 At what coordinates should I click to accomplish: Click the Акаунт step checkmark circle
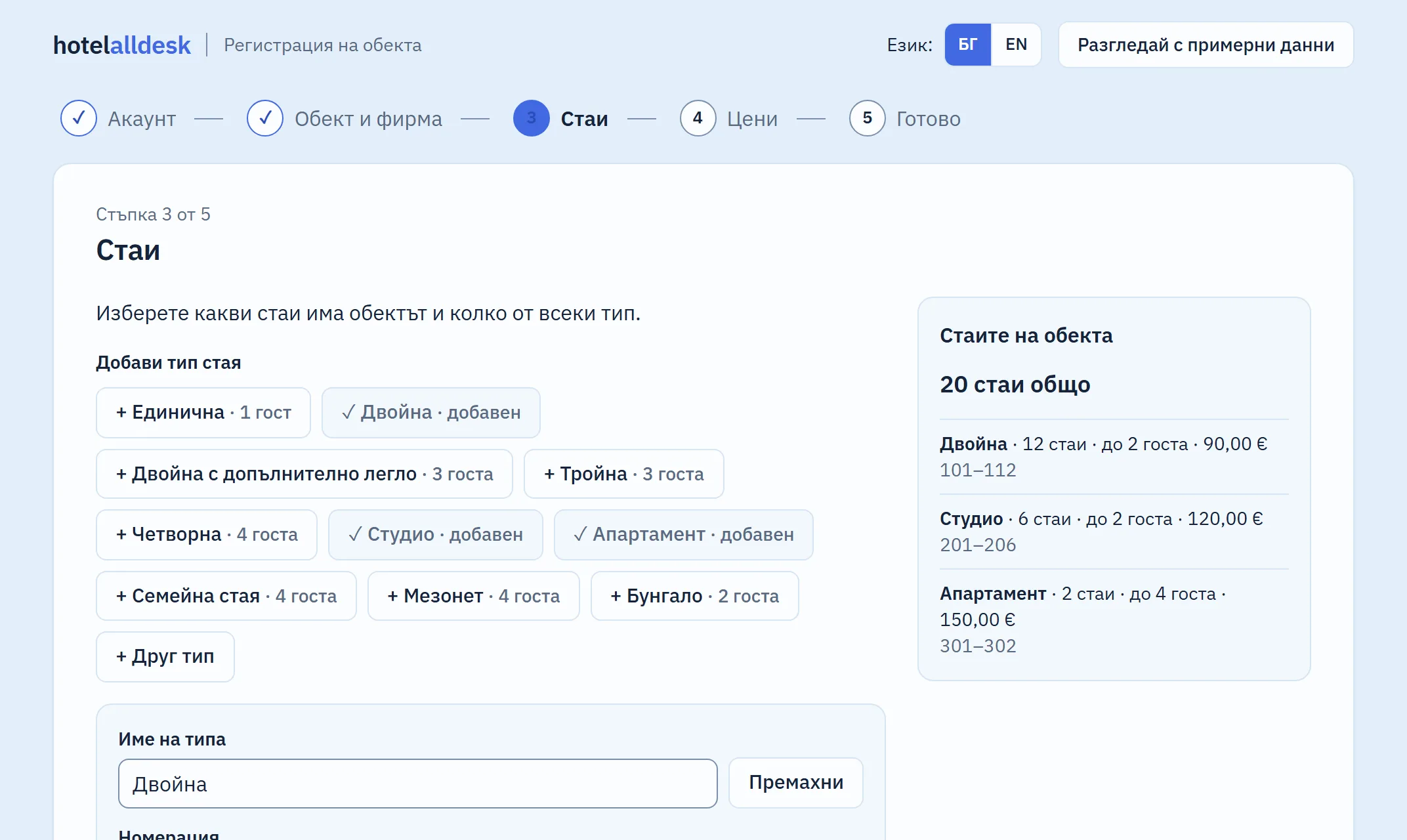coord(79,118)
